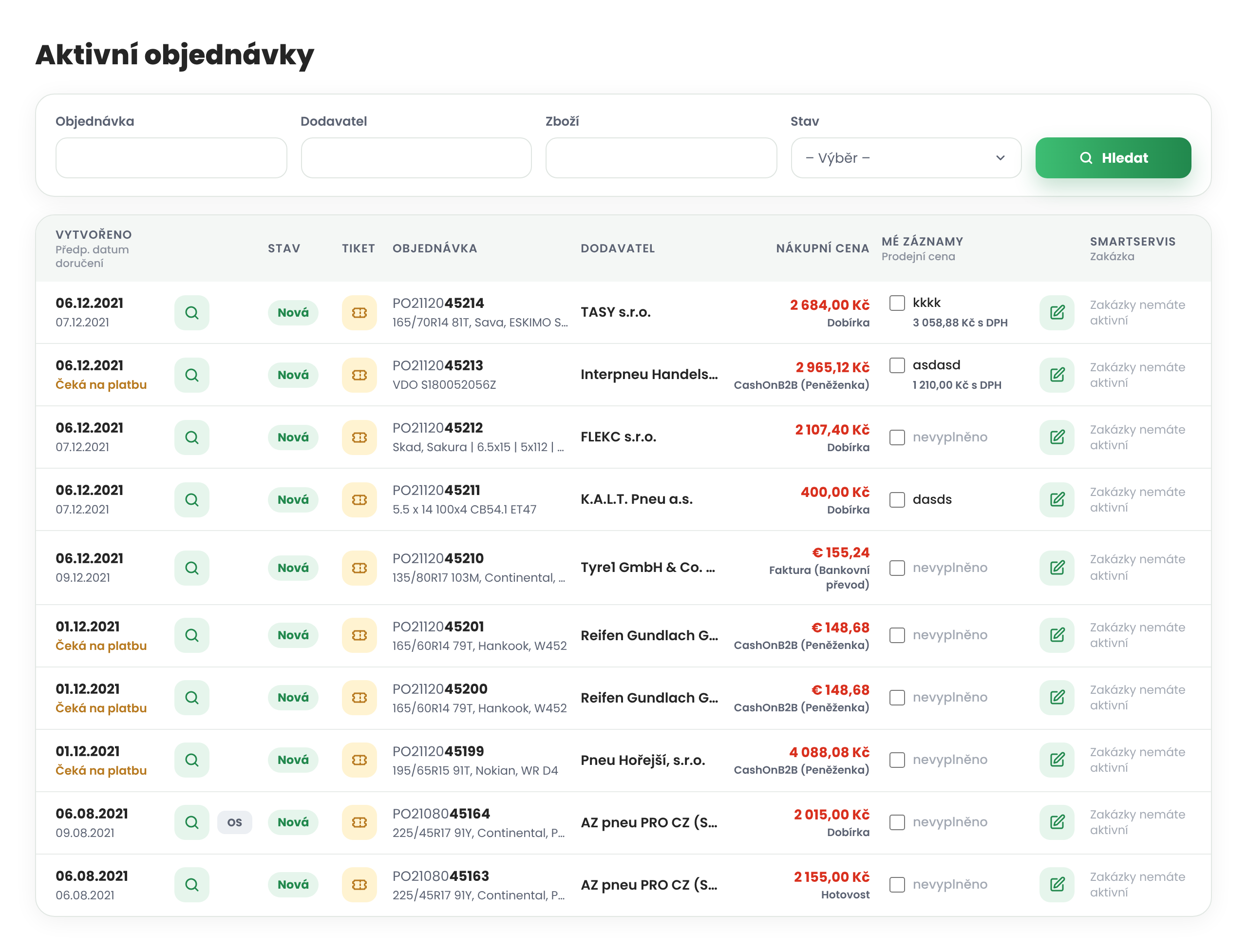Open detail magnifier for order PO211245214
Screen dimensions: 1247x952
pyautogui.click(x=191, y=312)
